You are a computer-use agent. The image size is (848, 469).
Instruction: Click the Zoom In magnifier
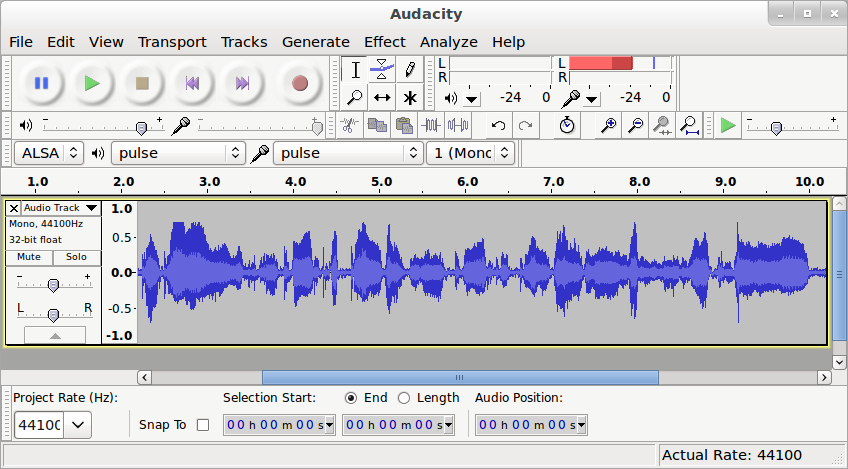pyautogui.click(x=608, y=125)
